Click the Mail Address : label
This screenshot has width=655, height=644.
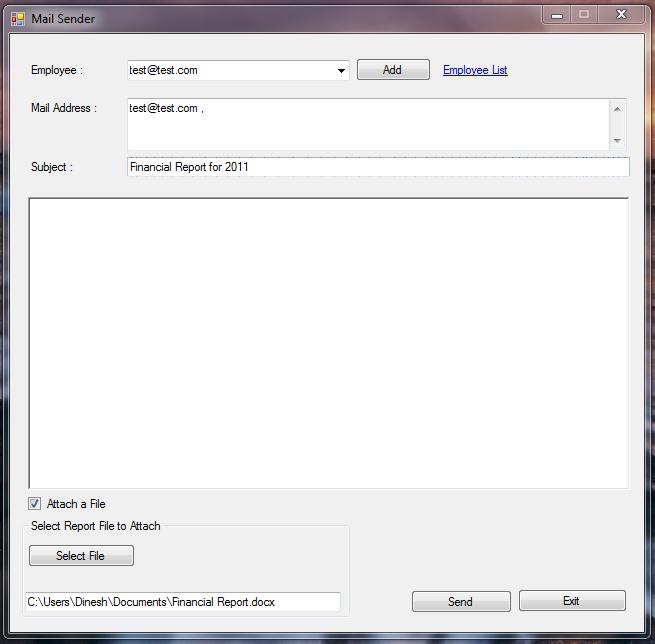click(64, 108)
